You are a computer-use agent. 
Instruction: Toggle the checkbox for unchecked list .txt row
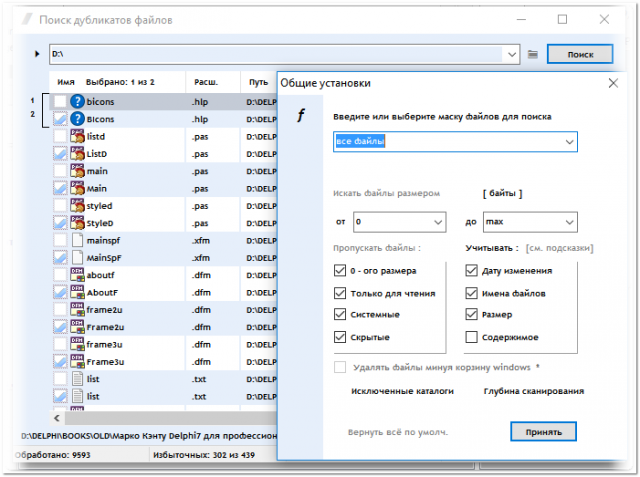click(60, 379)
